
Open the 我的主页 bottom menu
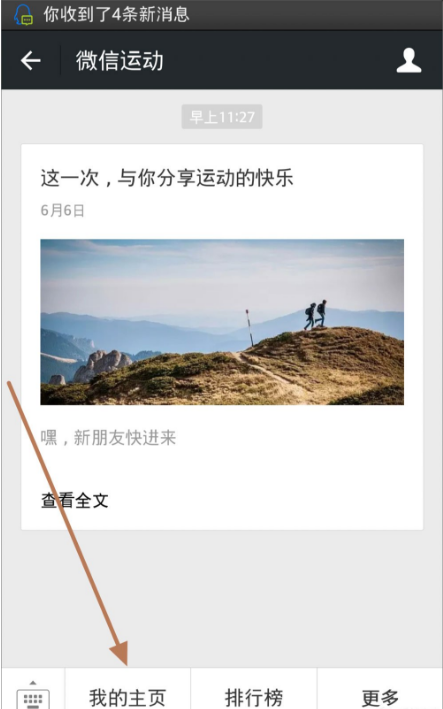tap(127, 698)
